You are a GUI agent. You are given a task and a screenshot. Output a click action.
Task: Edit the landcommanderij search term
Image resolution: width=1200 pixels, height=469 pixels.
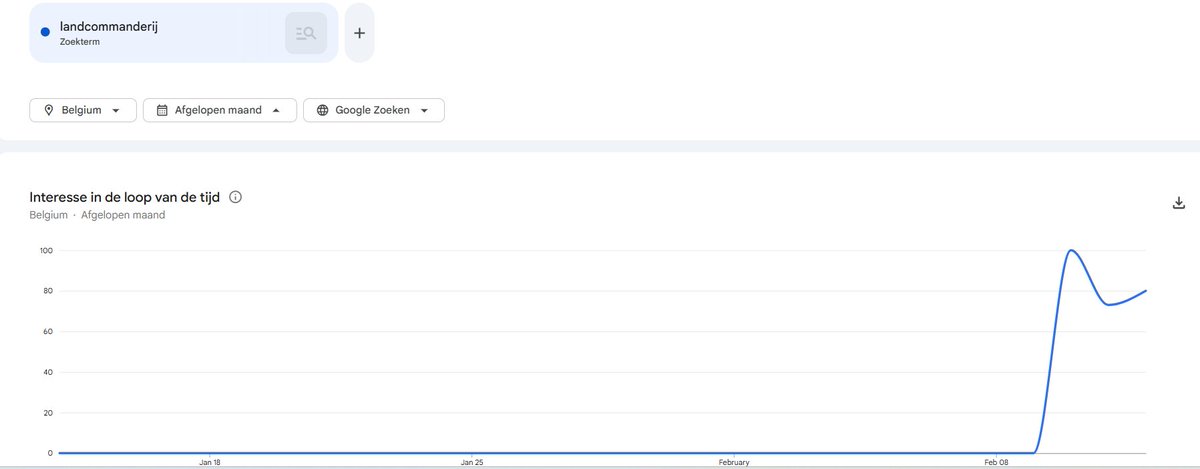pyautogui.click(x=108, y=27)
